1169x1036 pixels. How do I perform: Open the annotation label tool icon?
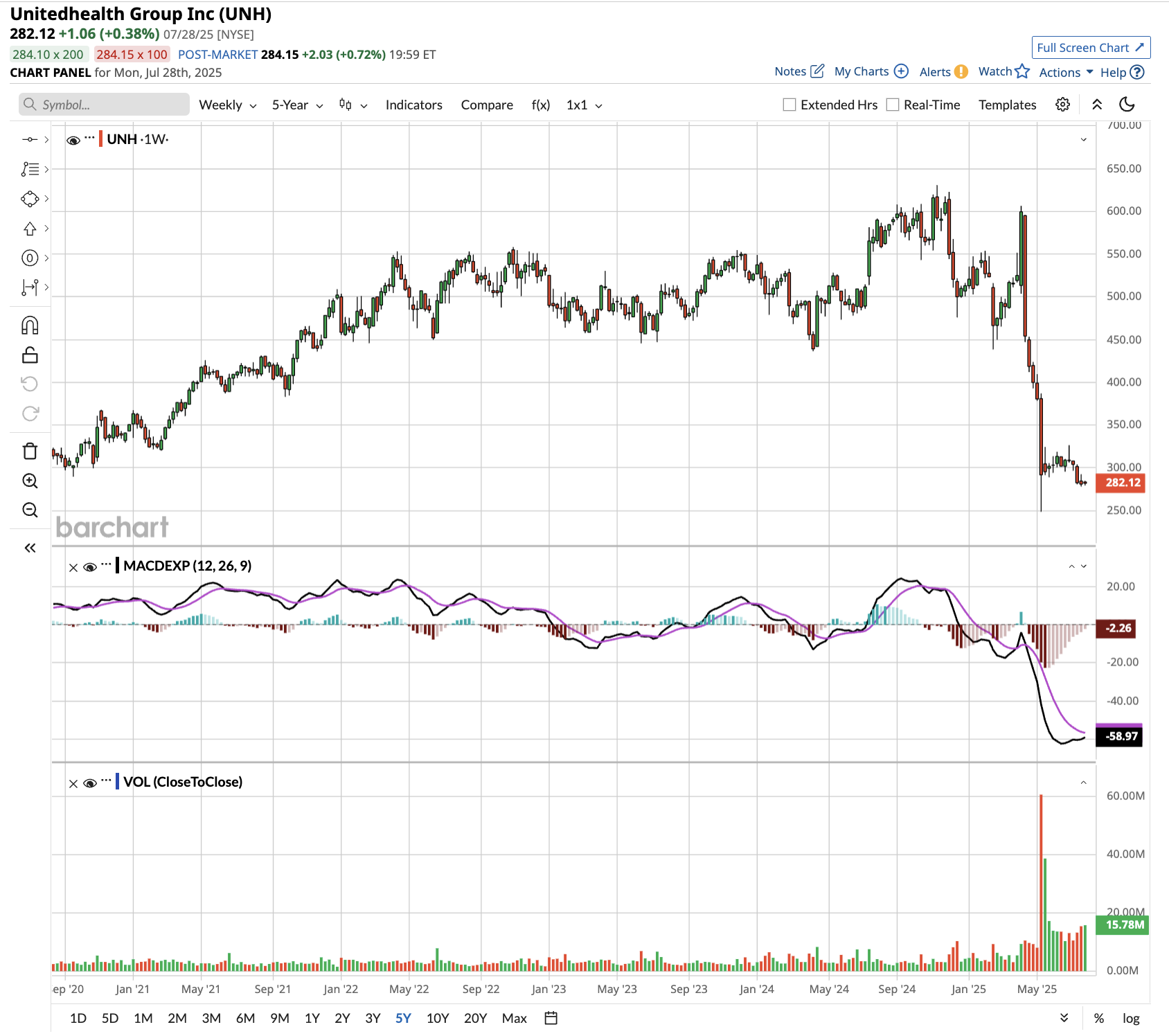tap(30, 258)
